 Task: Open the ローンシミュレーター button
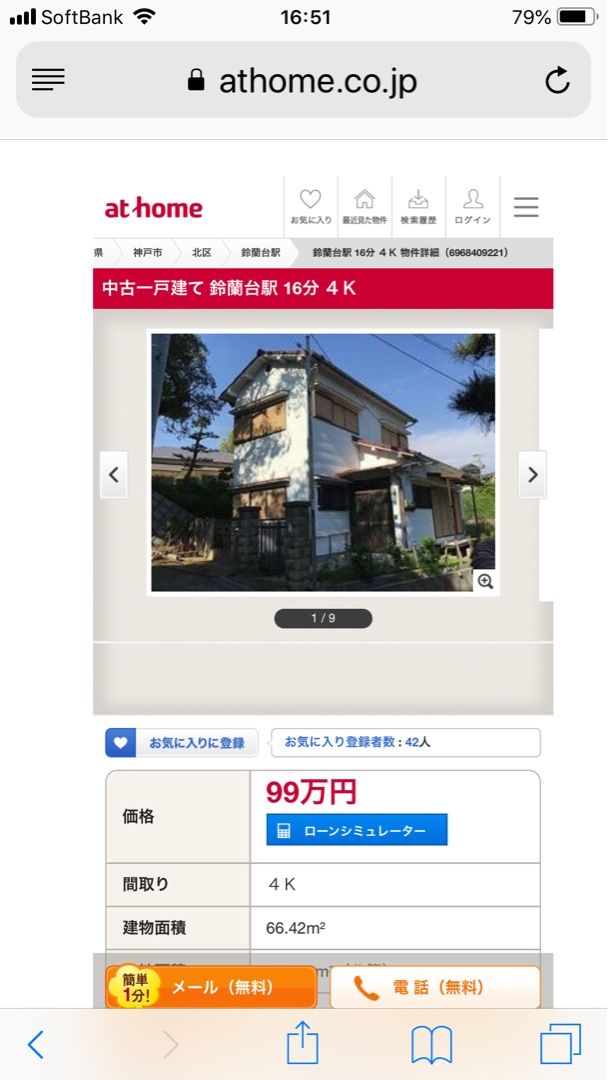(357, 830)
